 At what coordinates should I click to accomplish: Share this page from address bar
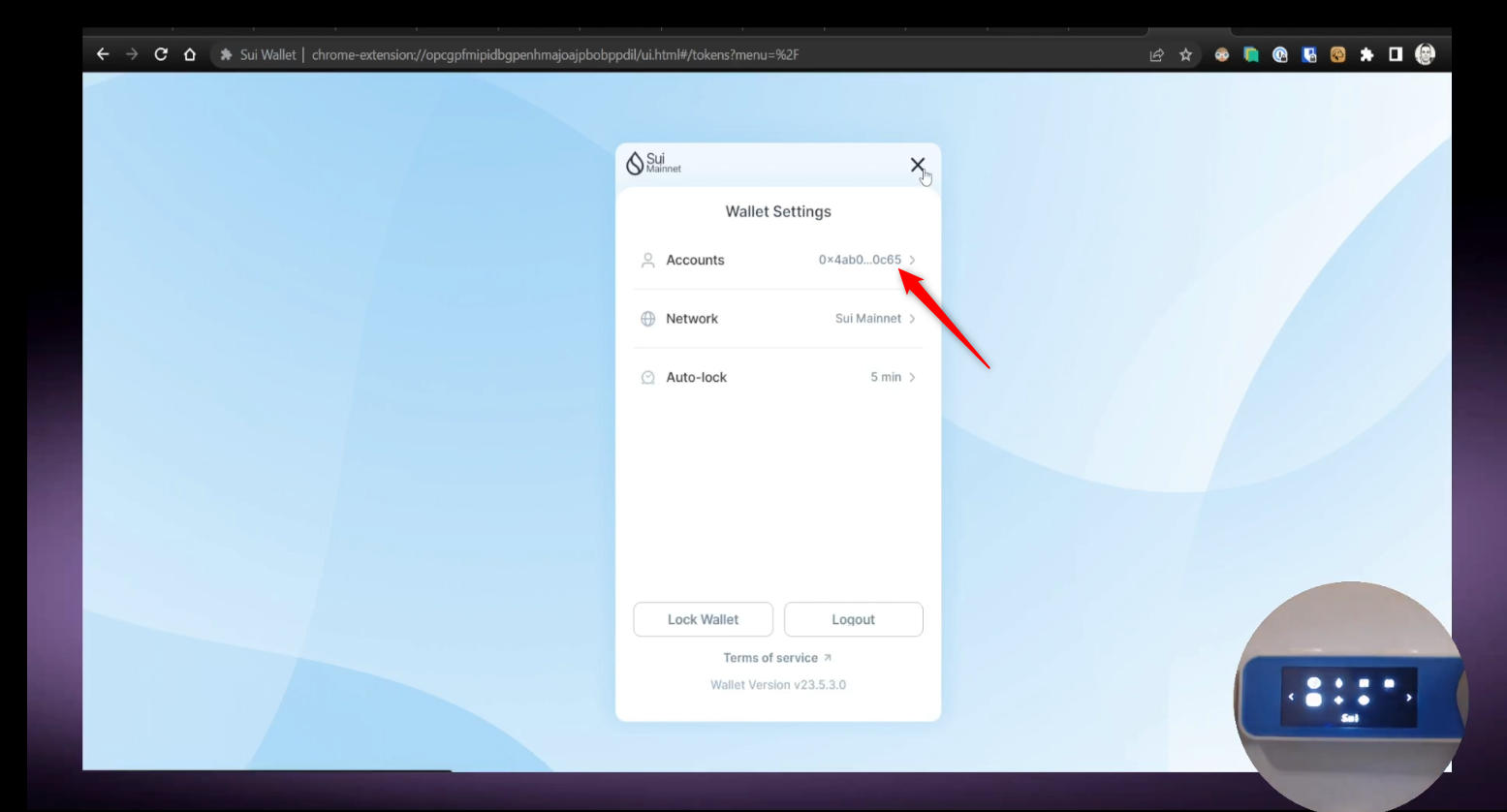coord(1156,55)
